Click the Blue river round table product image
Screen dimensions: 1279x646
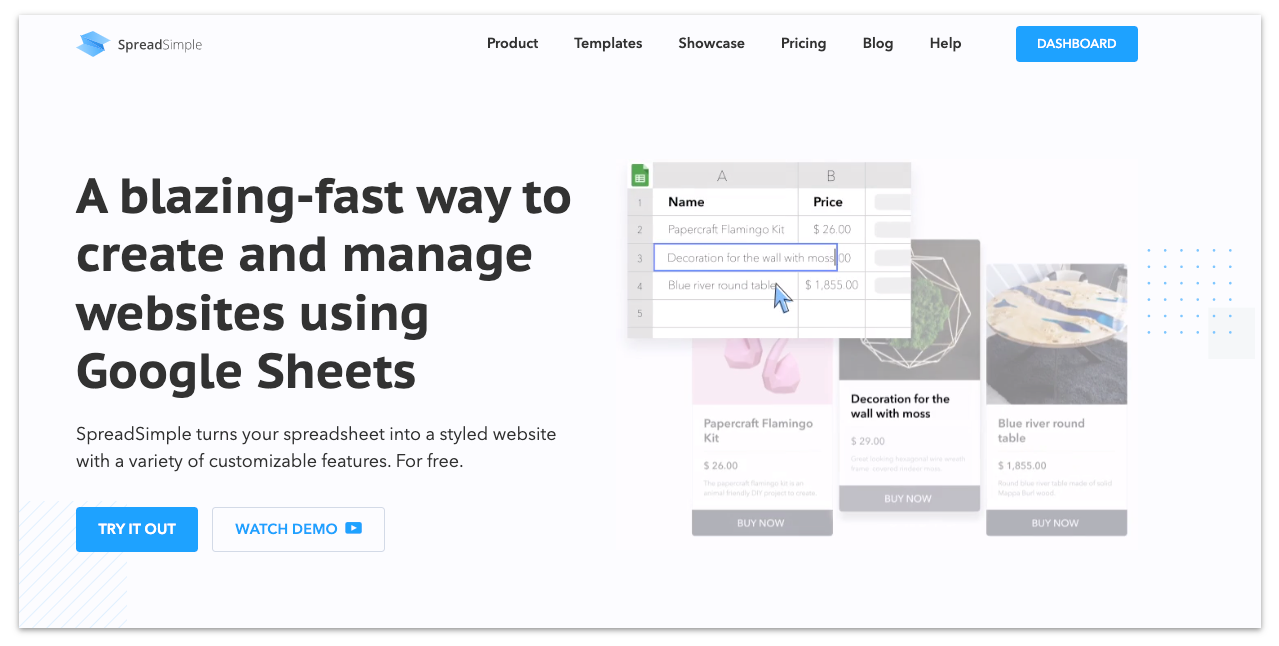tap(1056, 333)
